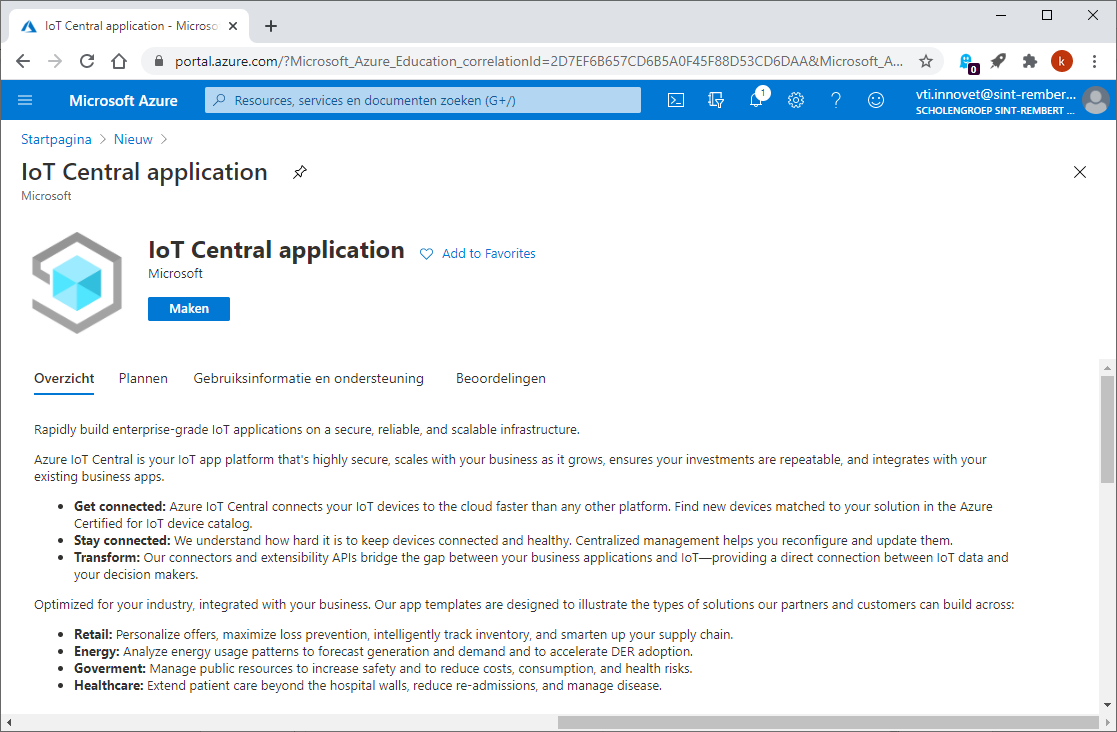Go forward in the browser
Viewport: 1117px width, 732px height.
pos(55,61)
